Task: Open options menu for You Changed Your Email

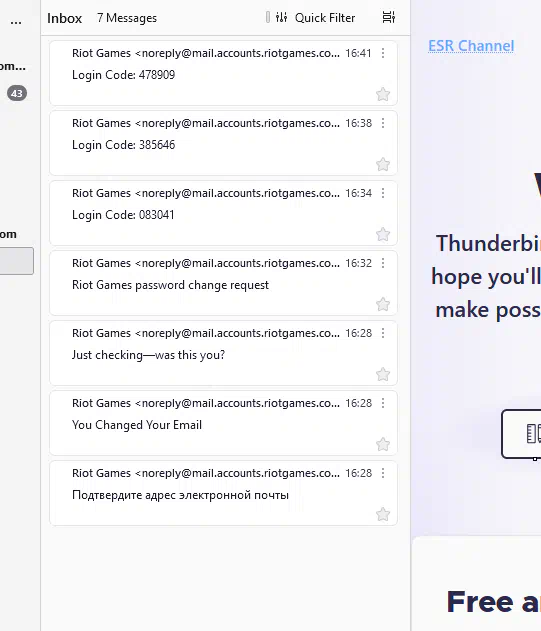Action: coord(383,403)
